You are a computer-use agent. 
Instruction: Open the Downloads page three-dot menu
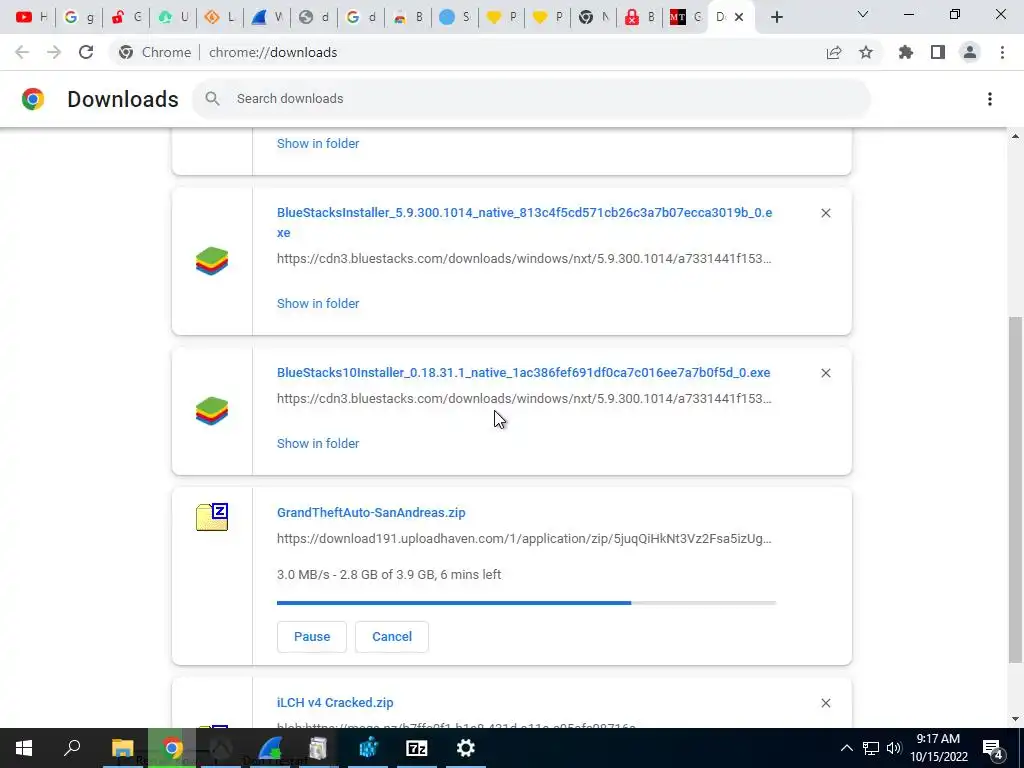tap(990, 99)
